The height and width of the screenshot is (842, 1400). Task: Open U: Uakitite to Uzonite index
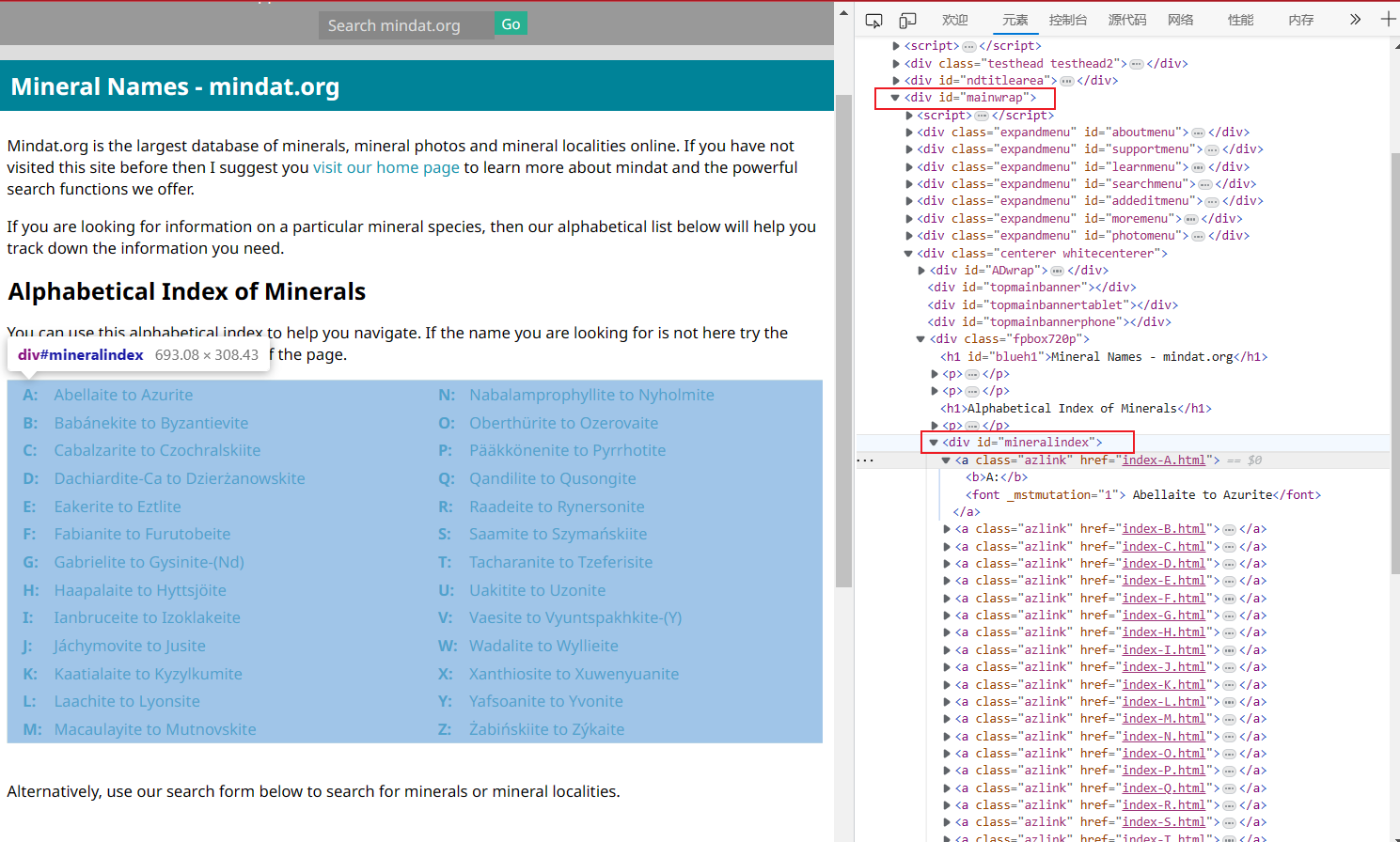click(522, 590)
